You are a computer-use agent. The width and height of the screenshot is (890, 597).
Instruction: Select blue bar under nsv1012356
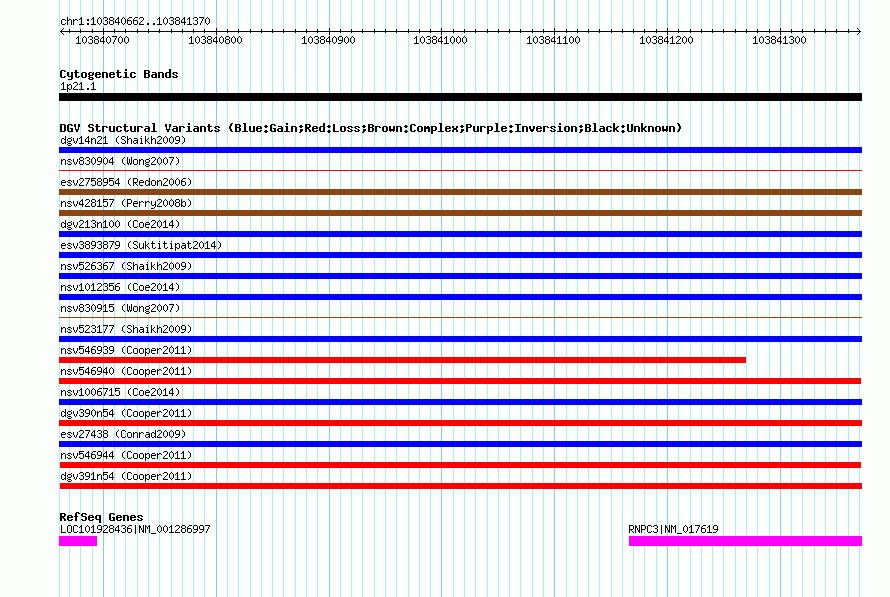coord(460,297)
